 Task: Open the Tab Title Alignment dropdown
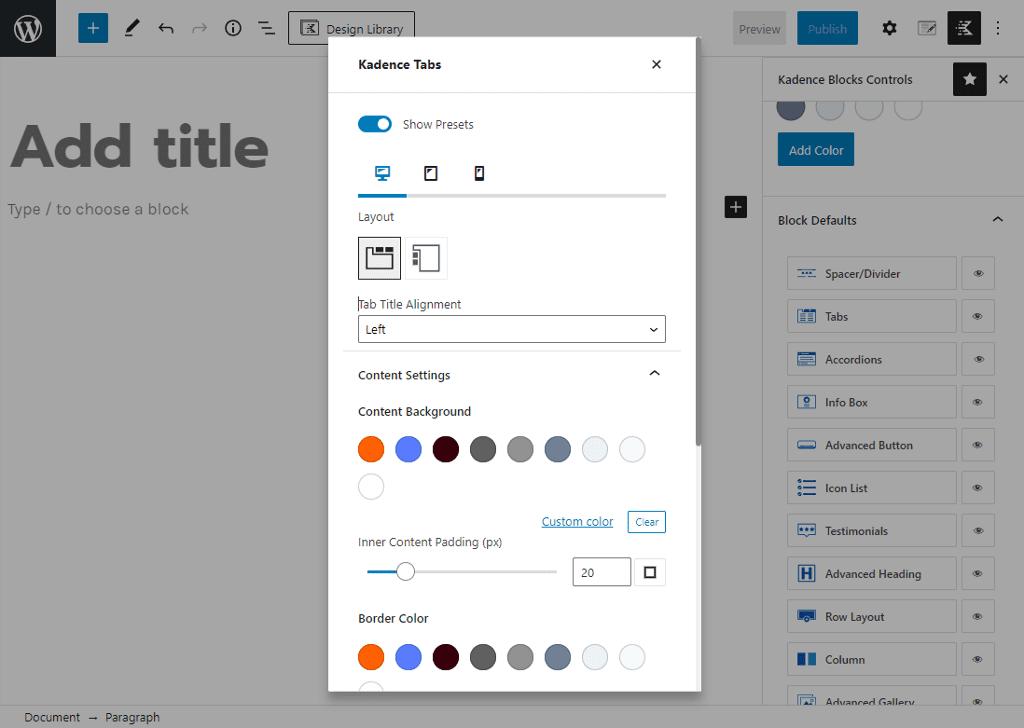click(511, 329)
